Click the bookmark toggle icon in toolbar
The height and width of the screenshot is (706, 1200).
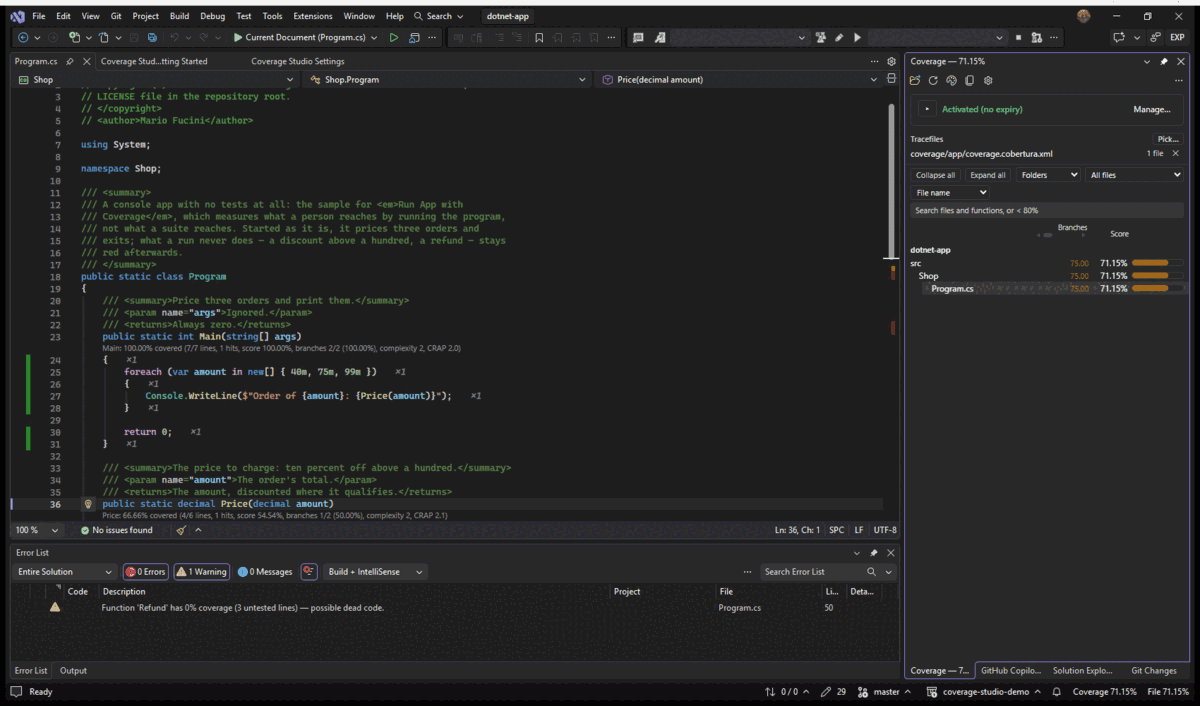click(x=539, y=37)
